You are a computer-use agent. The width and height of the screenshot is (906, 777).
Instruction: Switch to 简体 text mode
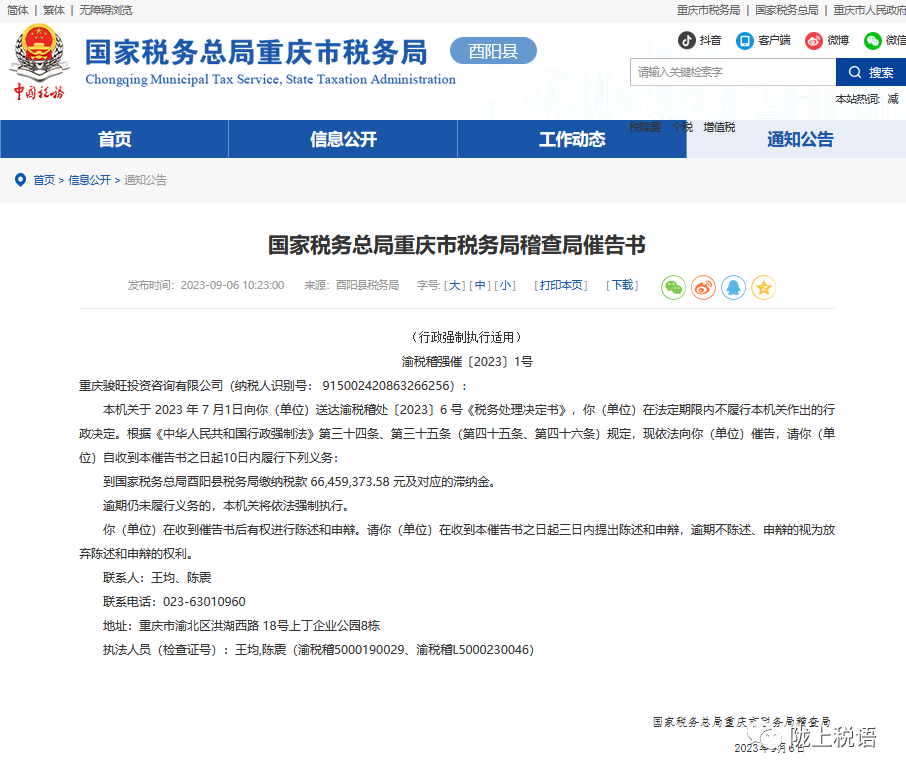coord(18,10)
